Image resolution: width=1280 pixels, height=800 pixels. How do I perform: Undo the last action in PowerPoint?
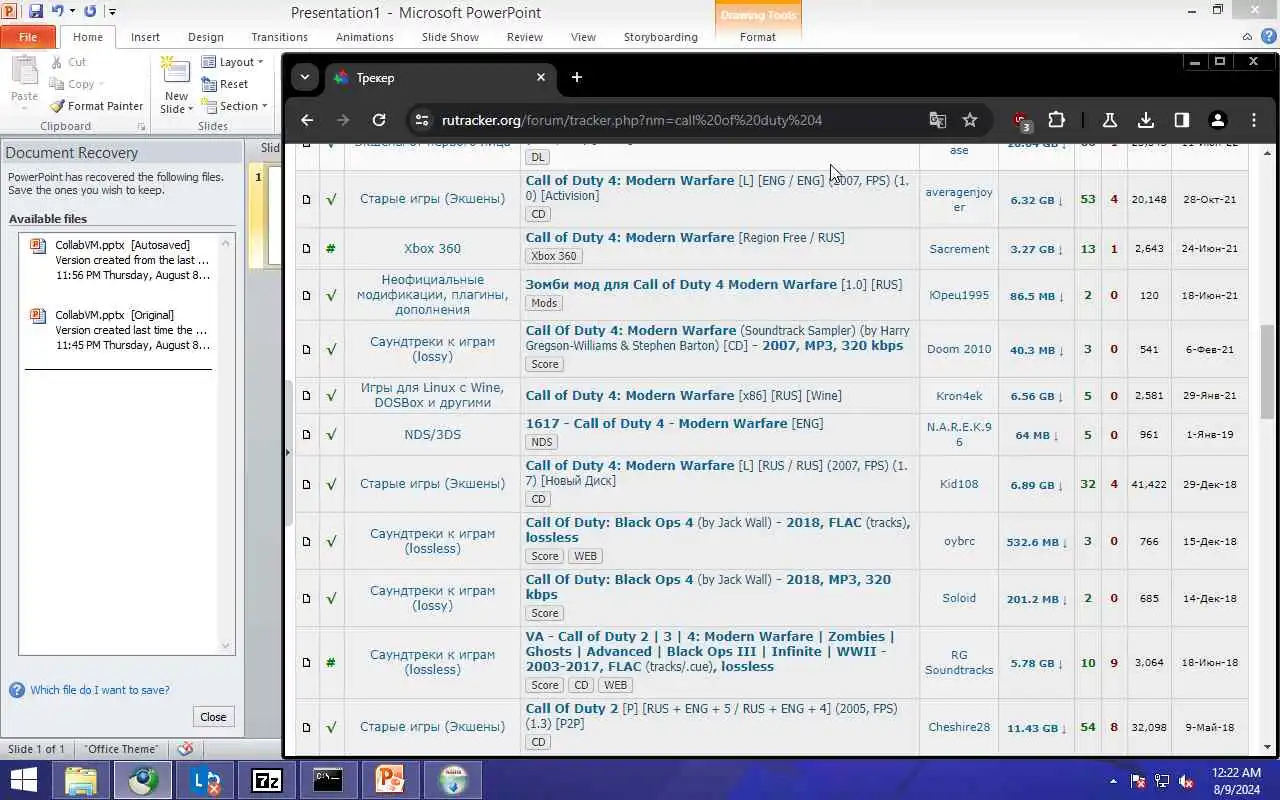point(57,12)
